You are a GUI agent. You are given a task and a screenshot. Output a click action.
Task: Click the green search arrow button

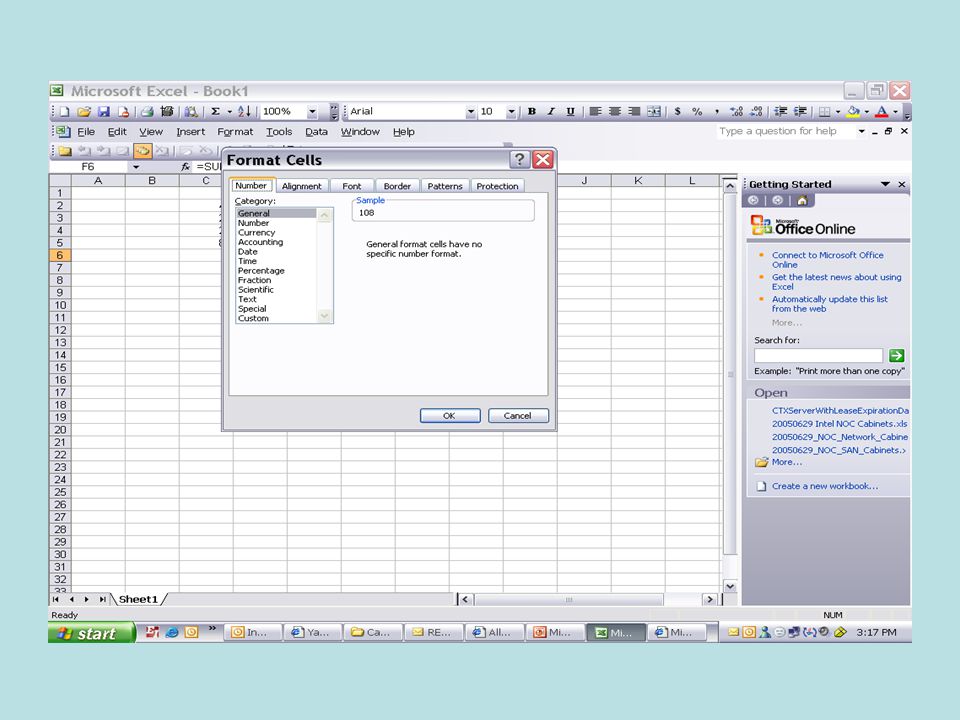[896, 355]
